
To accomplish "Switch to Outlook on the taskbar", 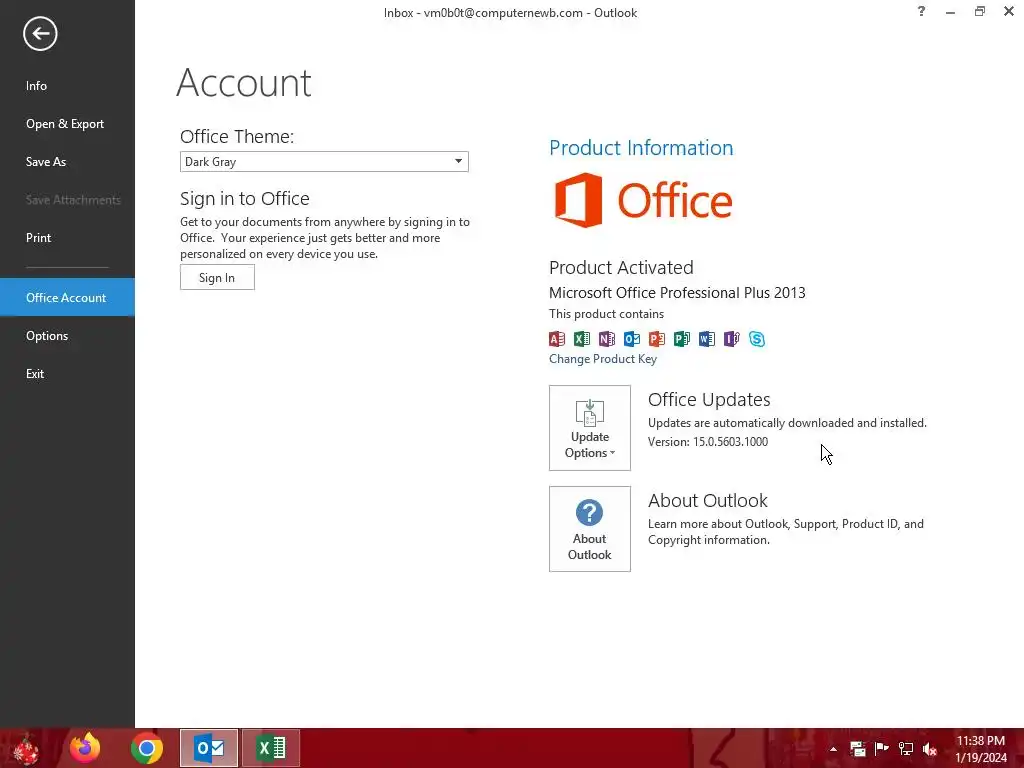I will (209, 748).
